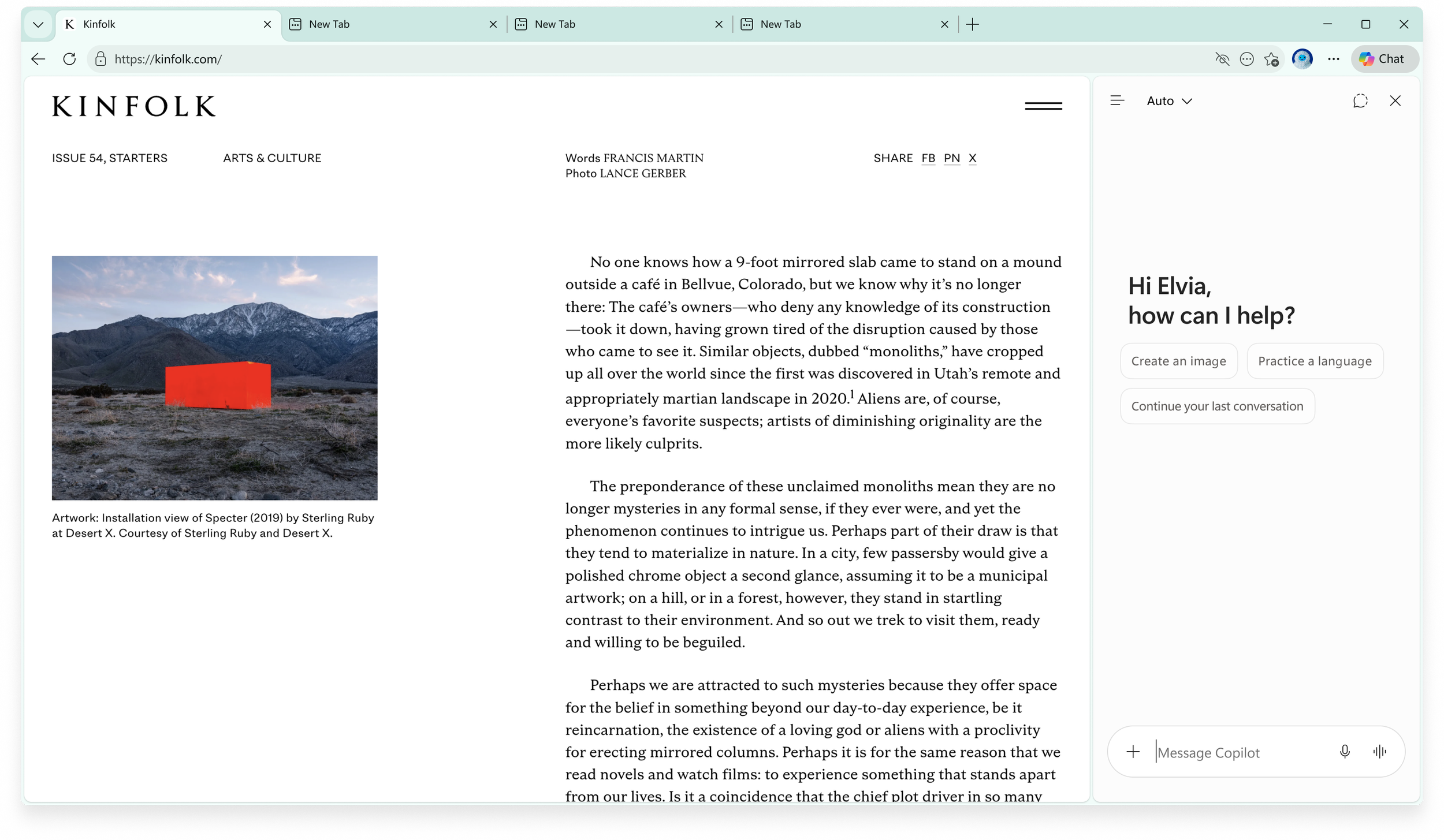Open the feedback smiley icon
The width and height of the screenshot is (1444, 840).
tap(1246, 59)
